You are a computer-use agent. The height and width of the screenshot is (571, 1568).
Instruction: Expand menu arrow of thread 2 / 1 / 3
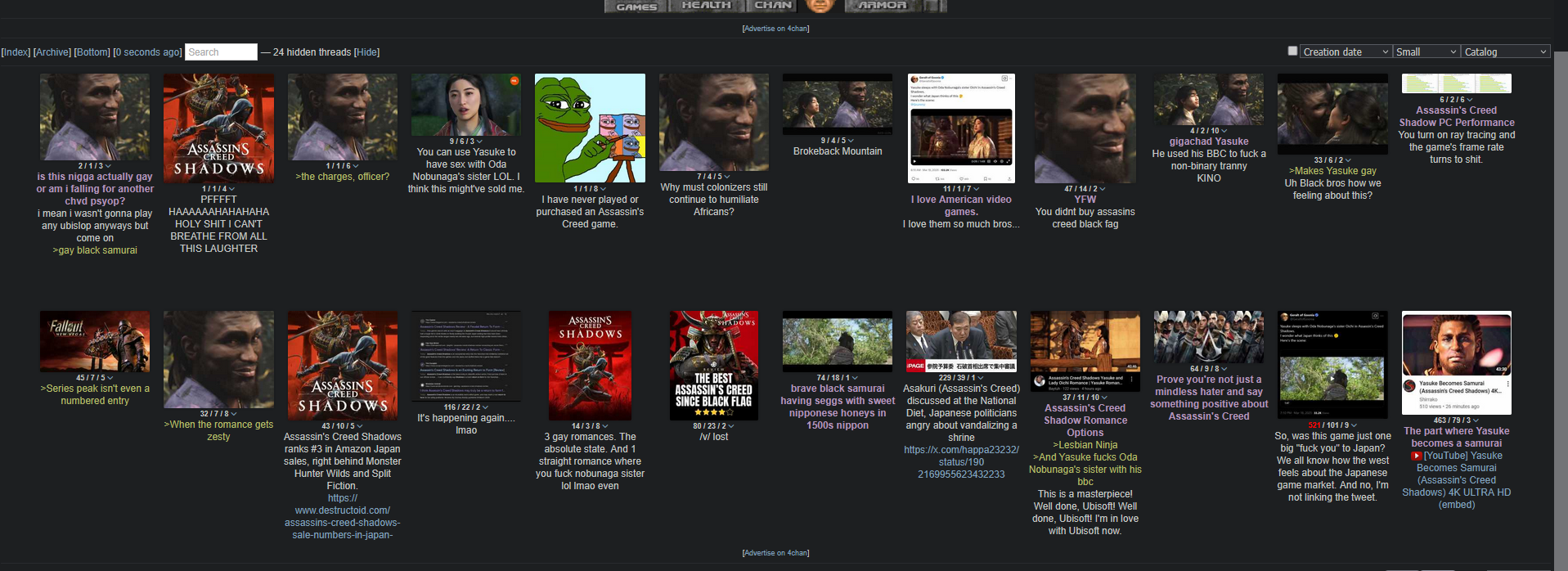pos(108,166)
